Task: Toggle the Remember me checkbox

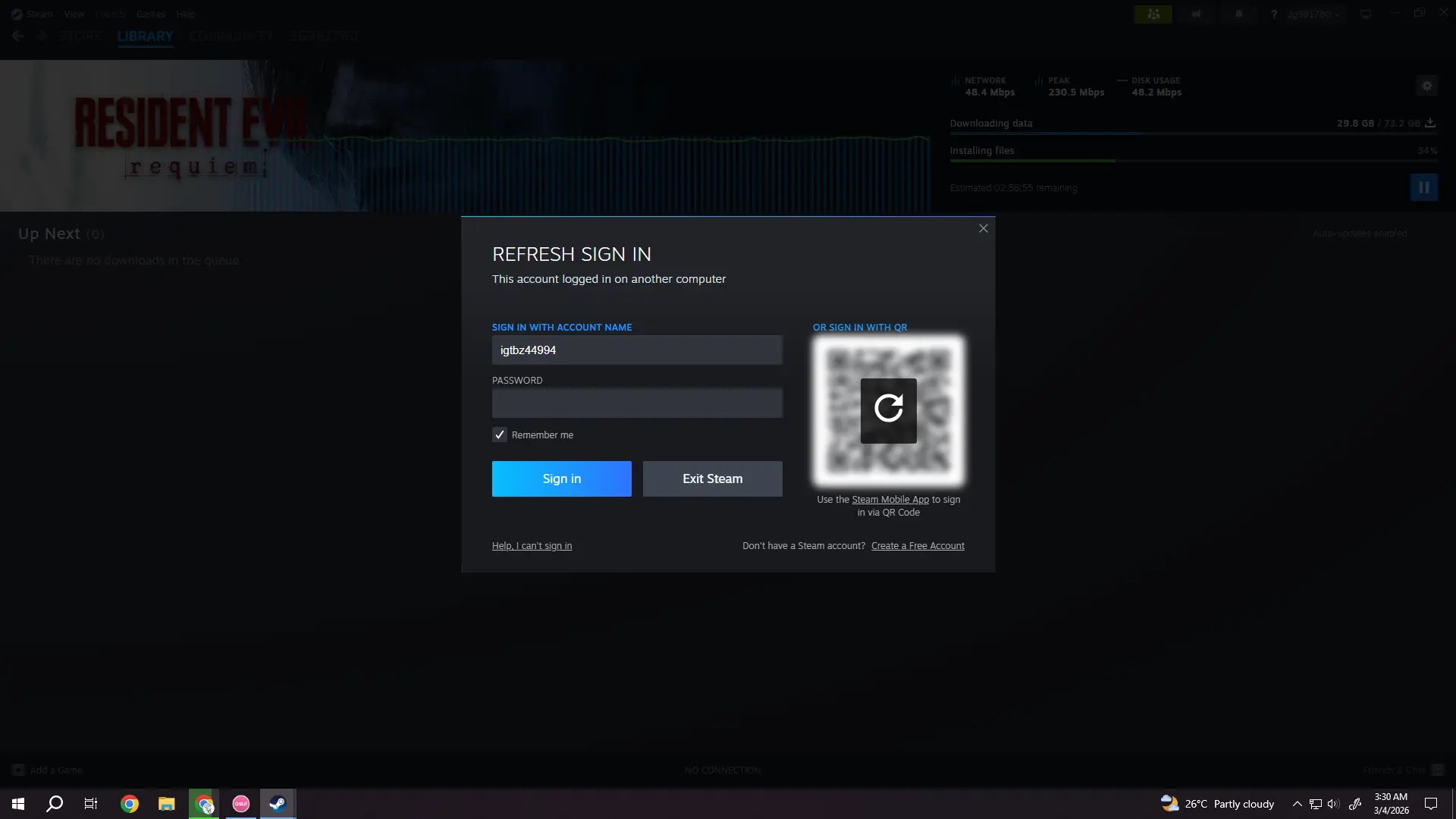Action: pyautogui.click(x=499, y=435)
